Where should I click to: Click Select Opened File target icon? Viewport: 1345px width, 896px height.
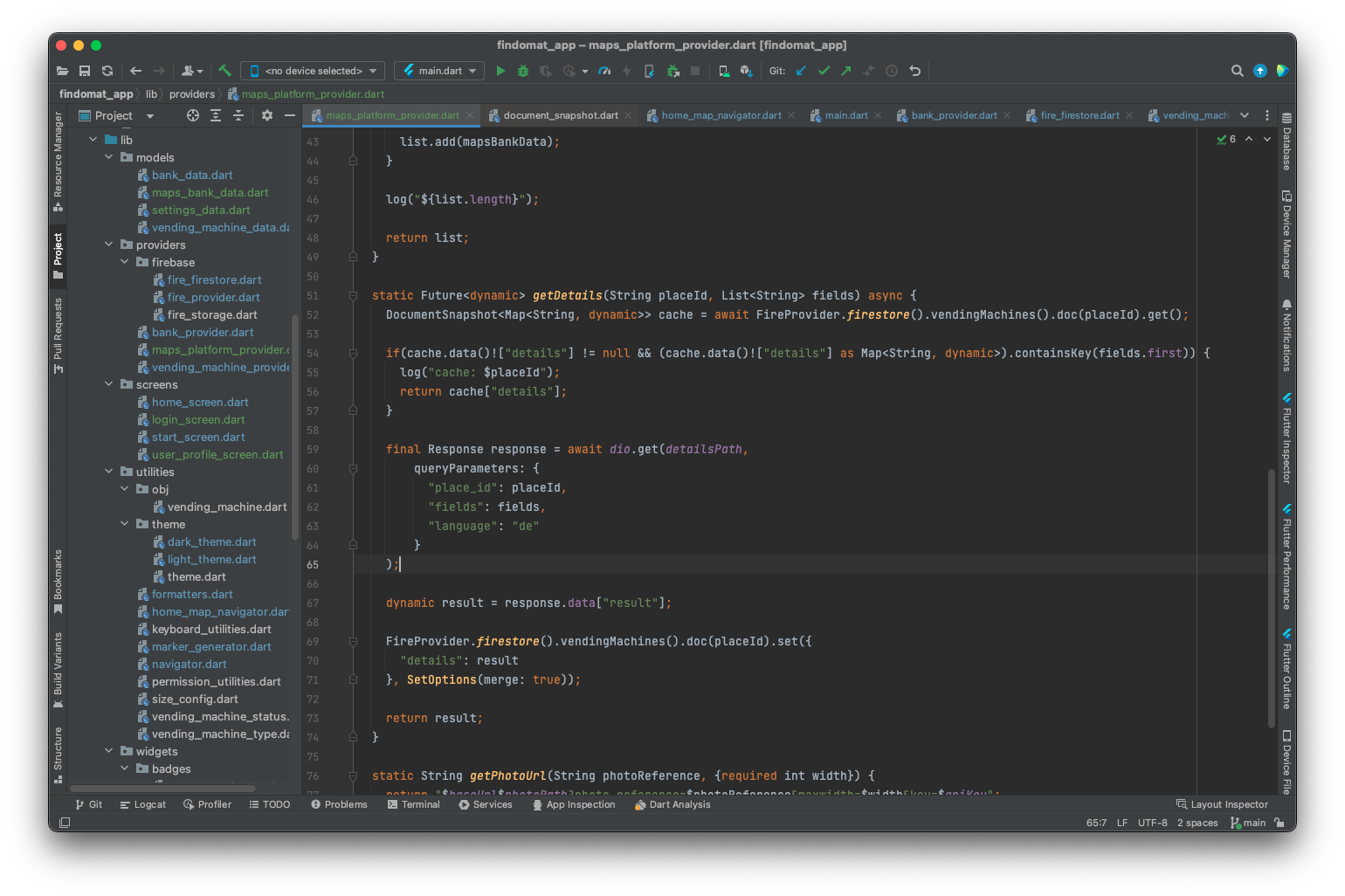[193, 115]
